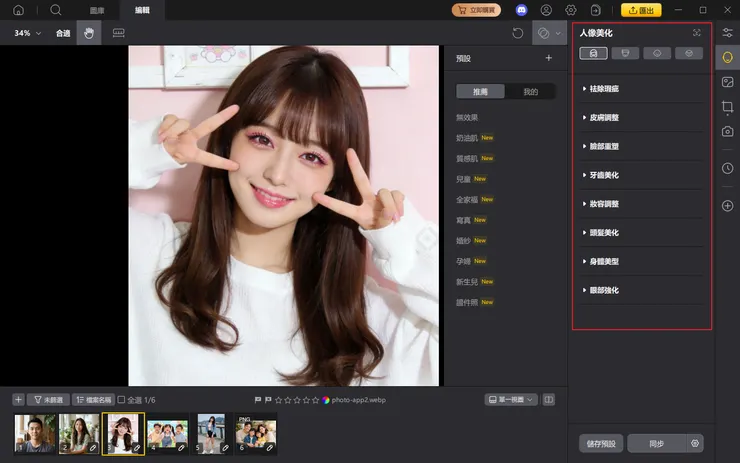Click the import document icon in title bar
The image size is (740, 463).
[x=596, y=10]
